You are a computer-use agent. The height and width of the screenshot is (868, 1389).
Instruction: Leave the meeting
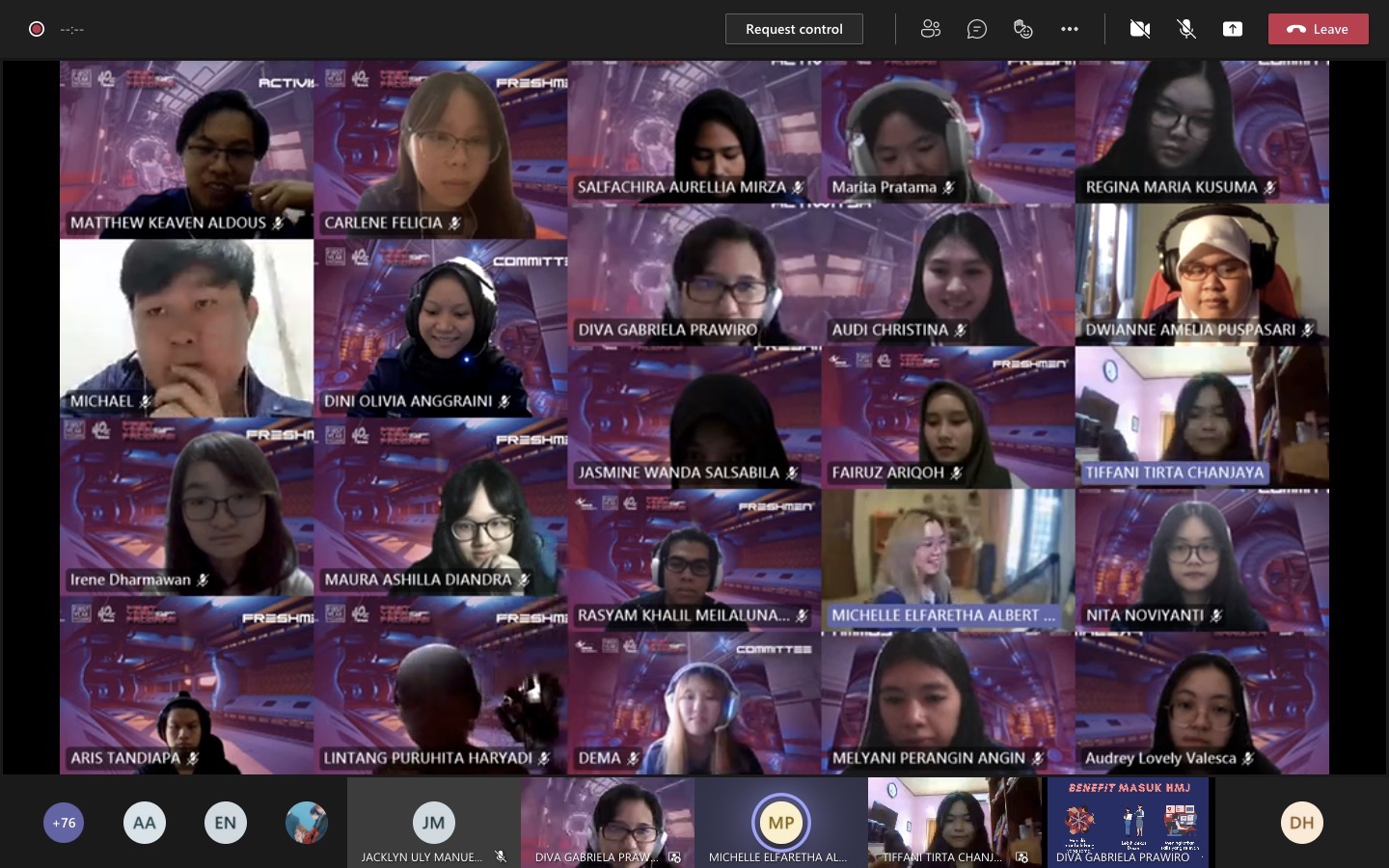(x=1318, y=29)
